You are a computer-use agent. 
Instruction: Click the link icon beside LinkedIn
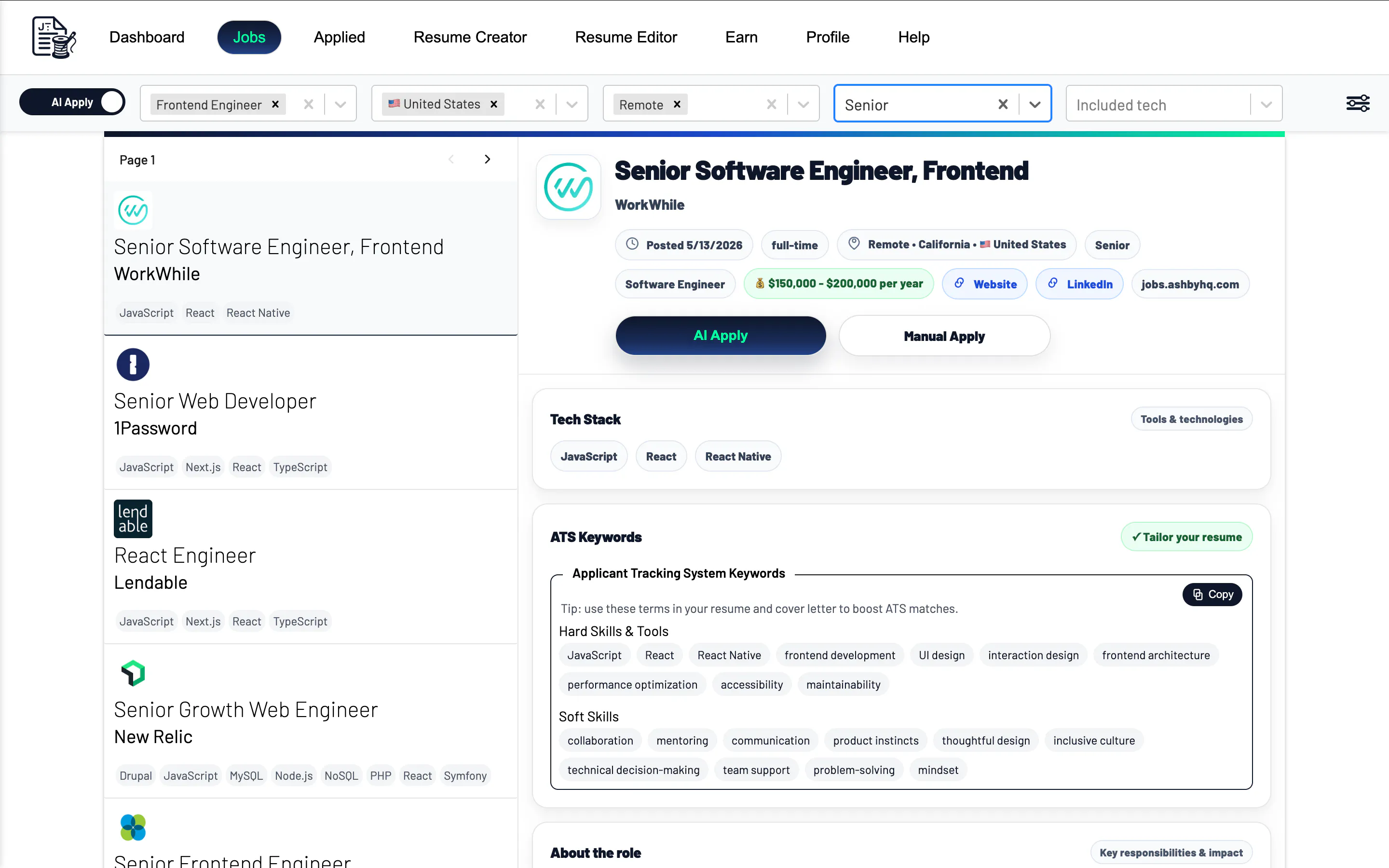[1053, 283]
